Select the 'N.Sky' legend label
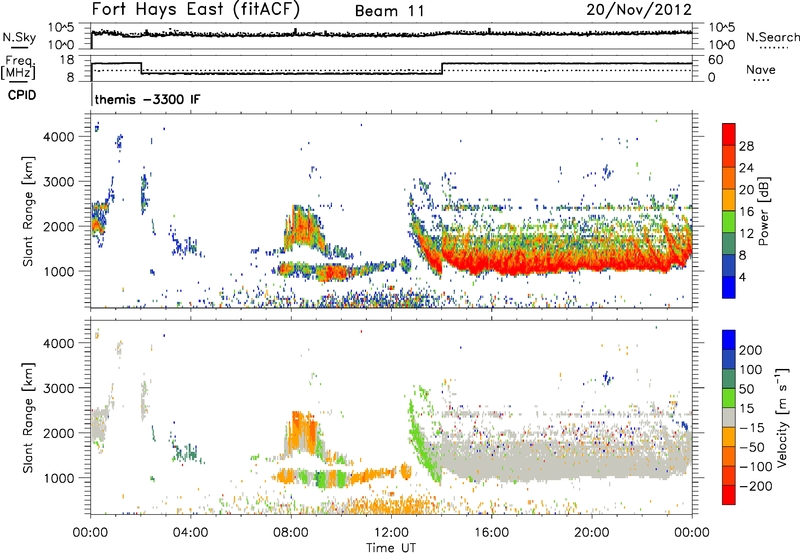800x554 pixels. coord(19,37)
